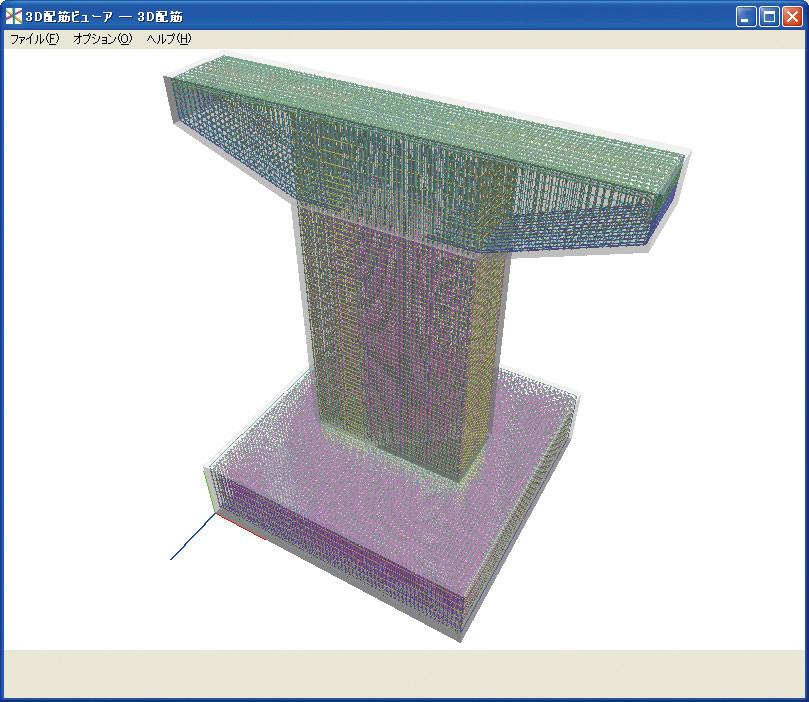Open the オプション(O) menu
Image resolution: width=809 pixels, height=702 pixels.
pyautogui.click(x=103, y=39)
